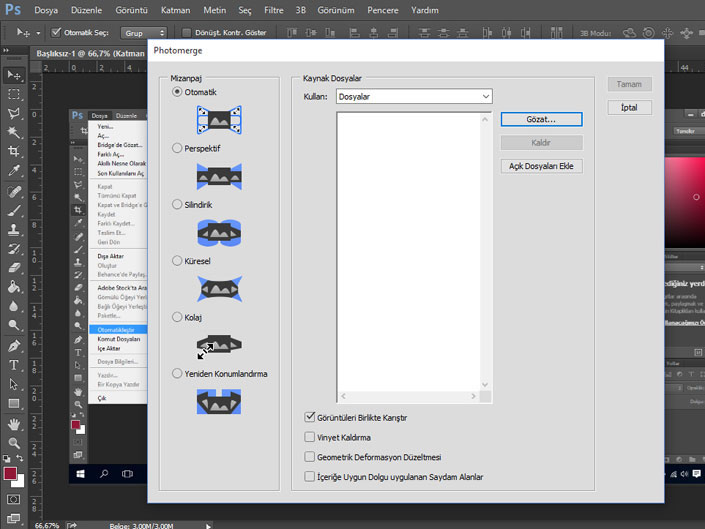Select the Polygonal Lasso tool
The width and height of the screenshot is (705, 529).
point(14,113)
